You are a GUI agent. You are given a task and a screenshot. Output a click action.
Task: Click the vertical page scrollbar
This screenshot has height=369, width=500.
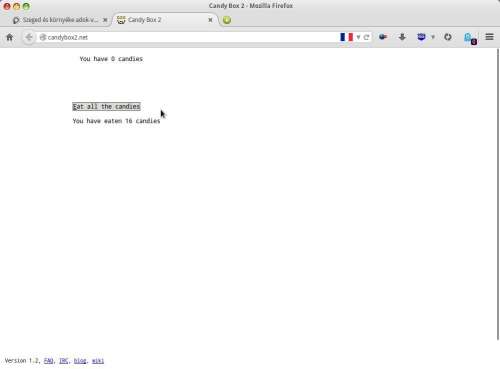pyautogui.click(x=498, y=193)
